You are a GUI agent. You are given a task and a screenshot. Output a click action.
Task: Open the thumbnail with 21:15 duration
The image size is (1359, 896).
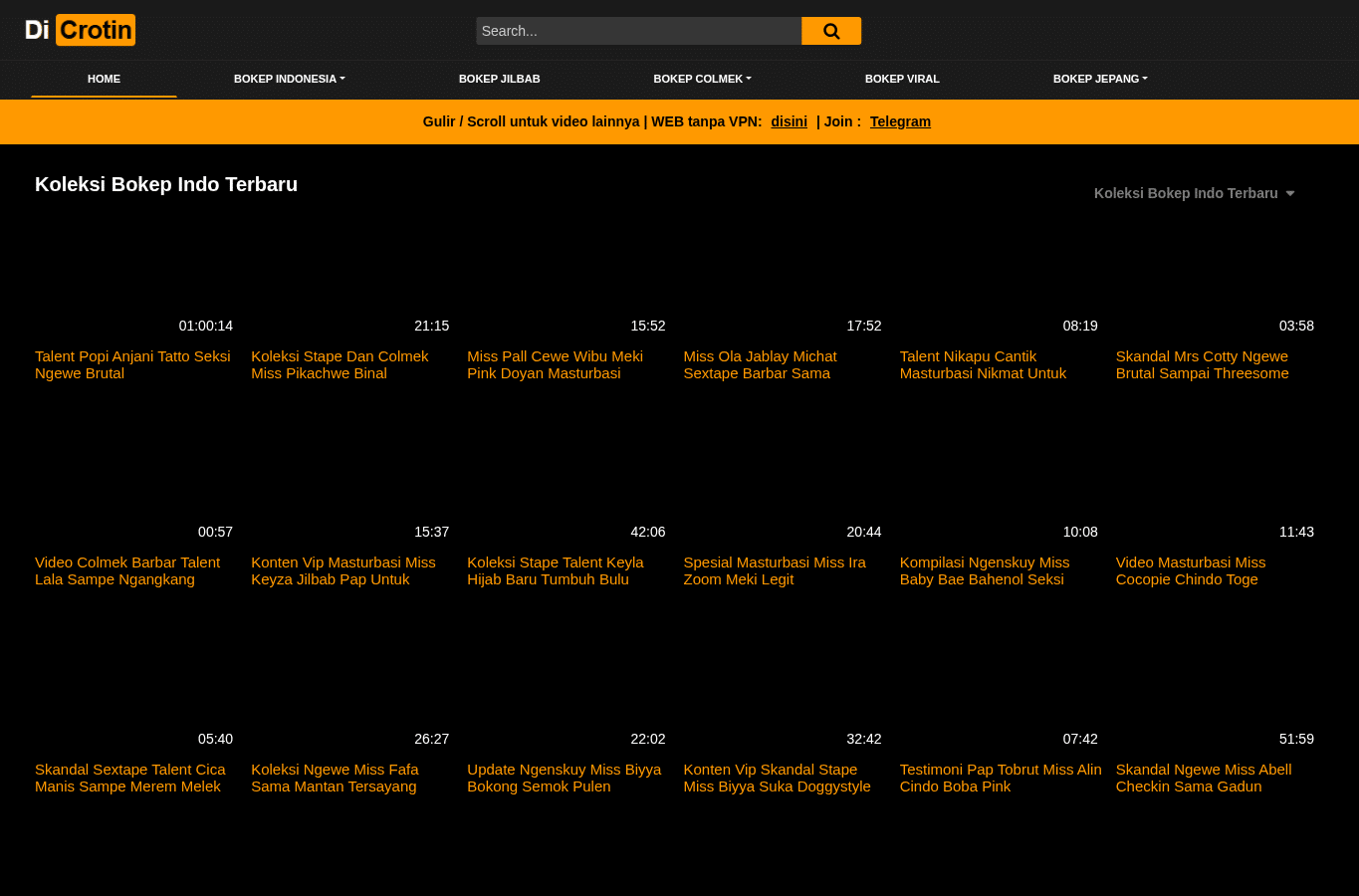pos(350,281)
